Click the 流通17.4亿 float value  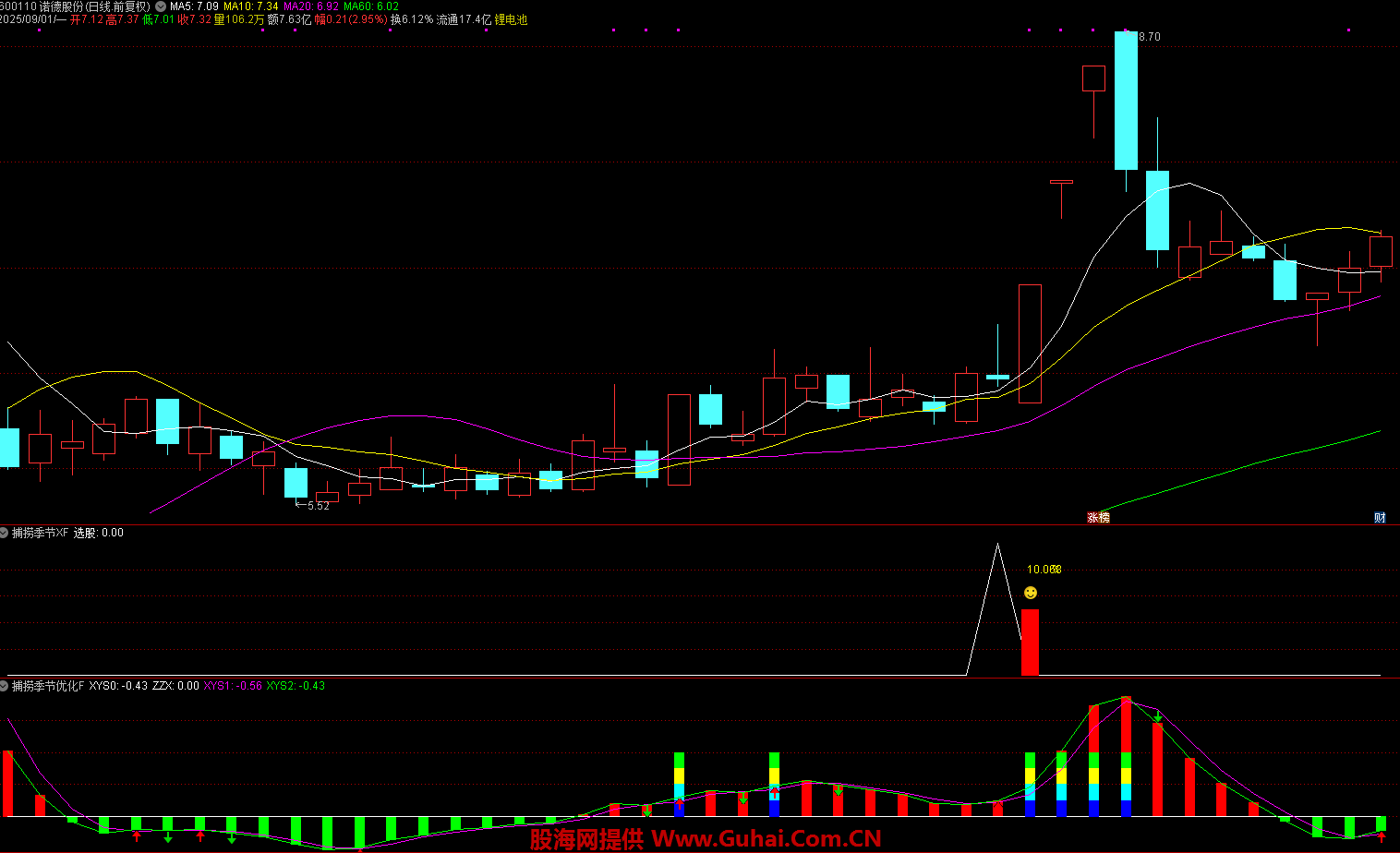(x=464, y=19)
